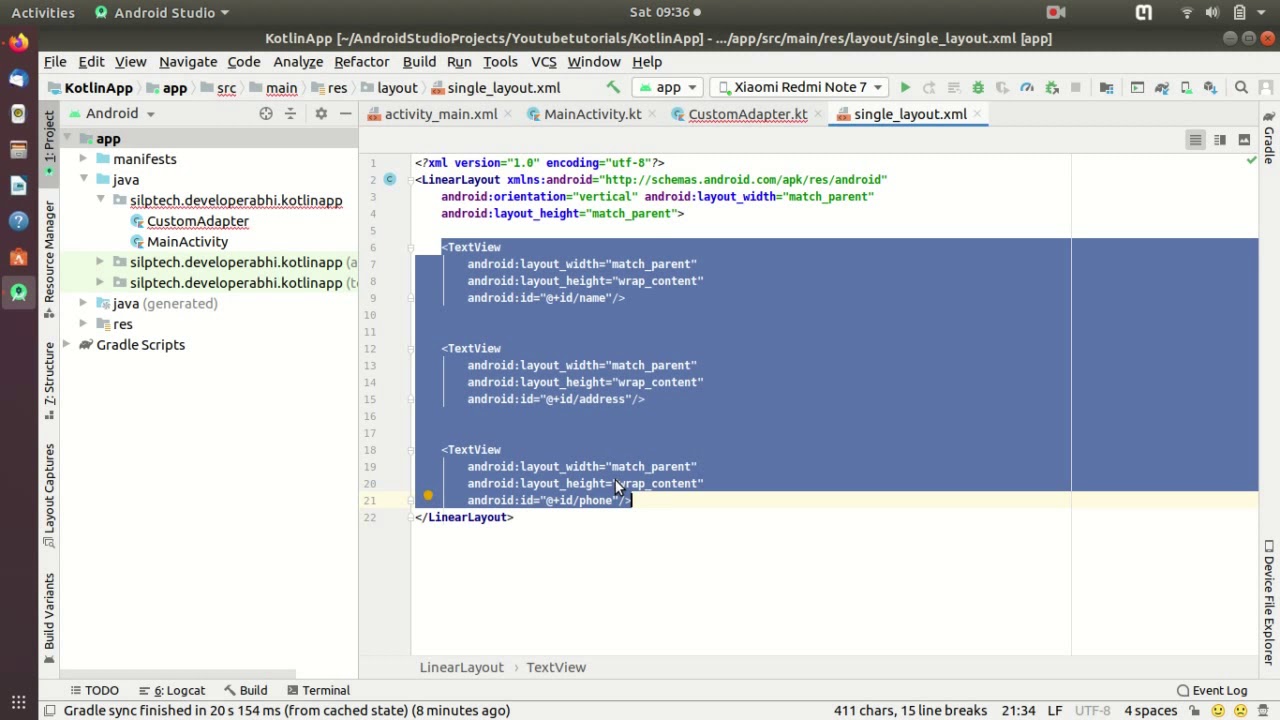Run the app with green play icon

click(x=905, y=87)
